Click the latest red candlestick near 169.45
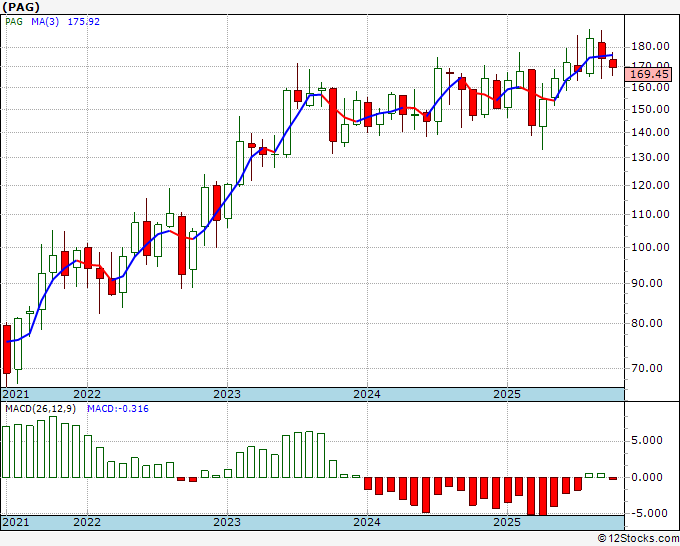The height and width of the screenshot is (546, 680). tap(613, 63)
